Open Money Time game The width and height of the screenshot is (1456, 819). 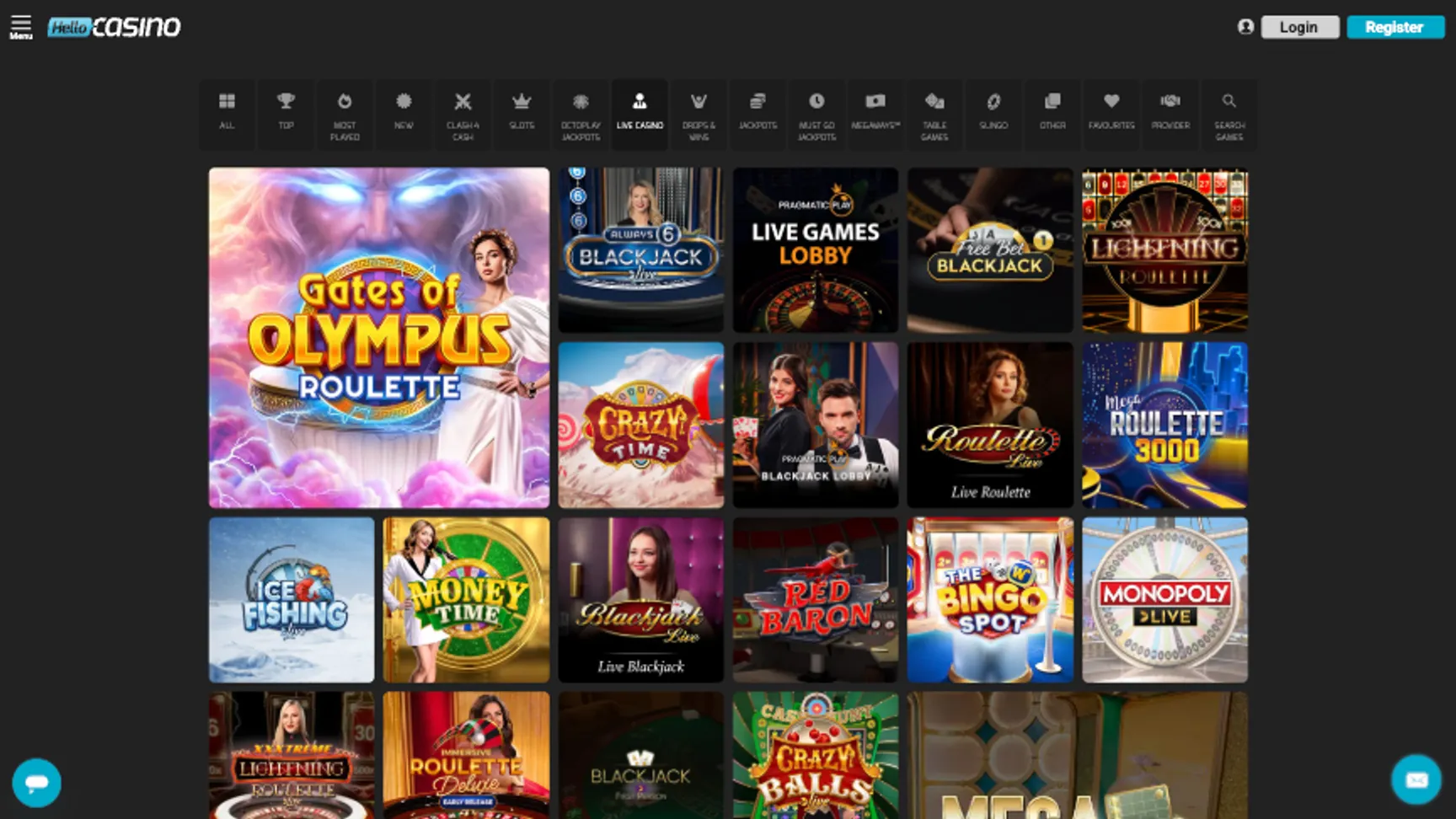click(466, 600)
